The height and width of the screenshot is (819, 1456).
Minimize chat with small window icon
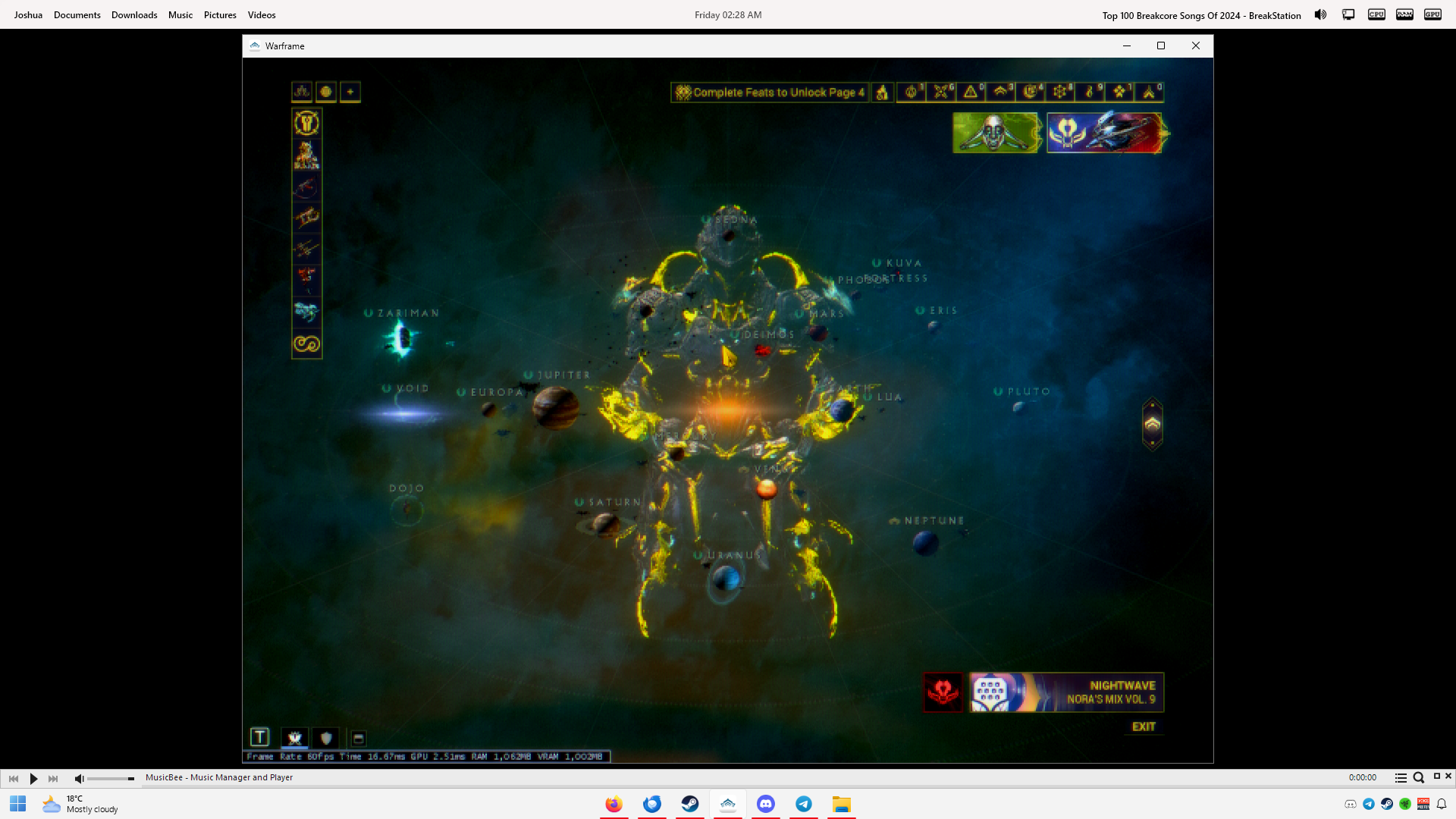[359, 739]
